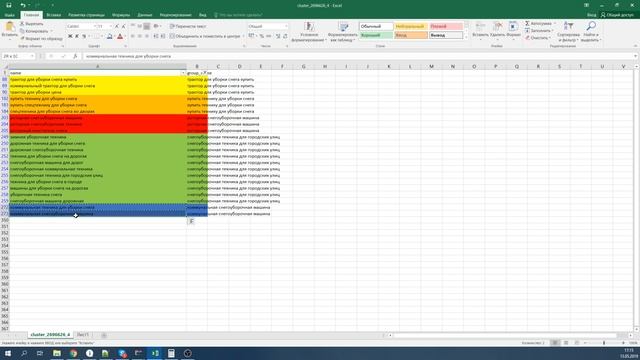Align text right icon
This screenshot has height=360, width=640.
pos(147,36)
